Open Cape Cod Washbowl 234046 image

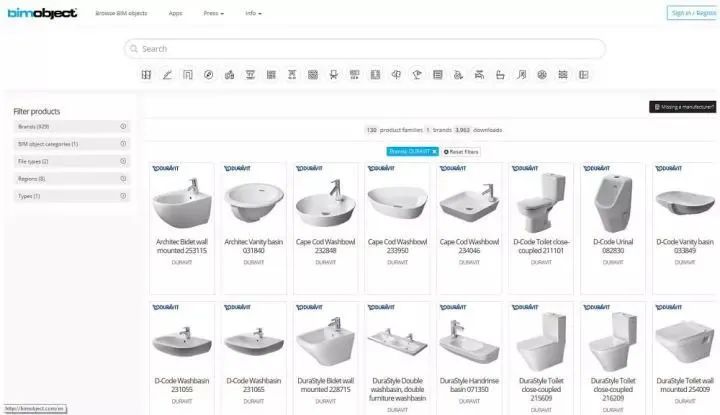pos(469,202)
